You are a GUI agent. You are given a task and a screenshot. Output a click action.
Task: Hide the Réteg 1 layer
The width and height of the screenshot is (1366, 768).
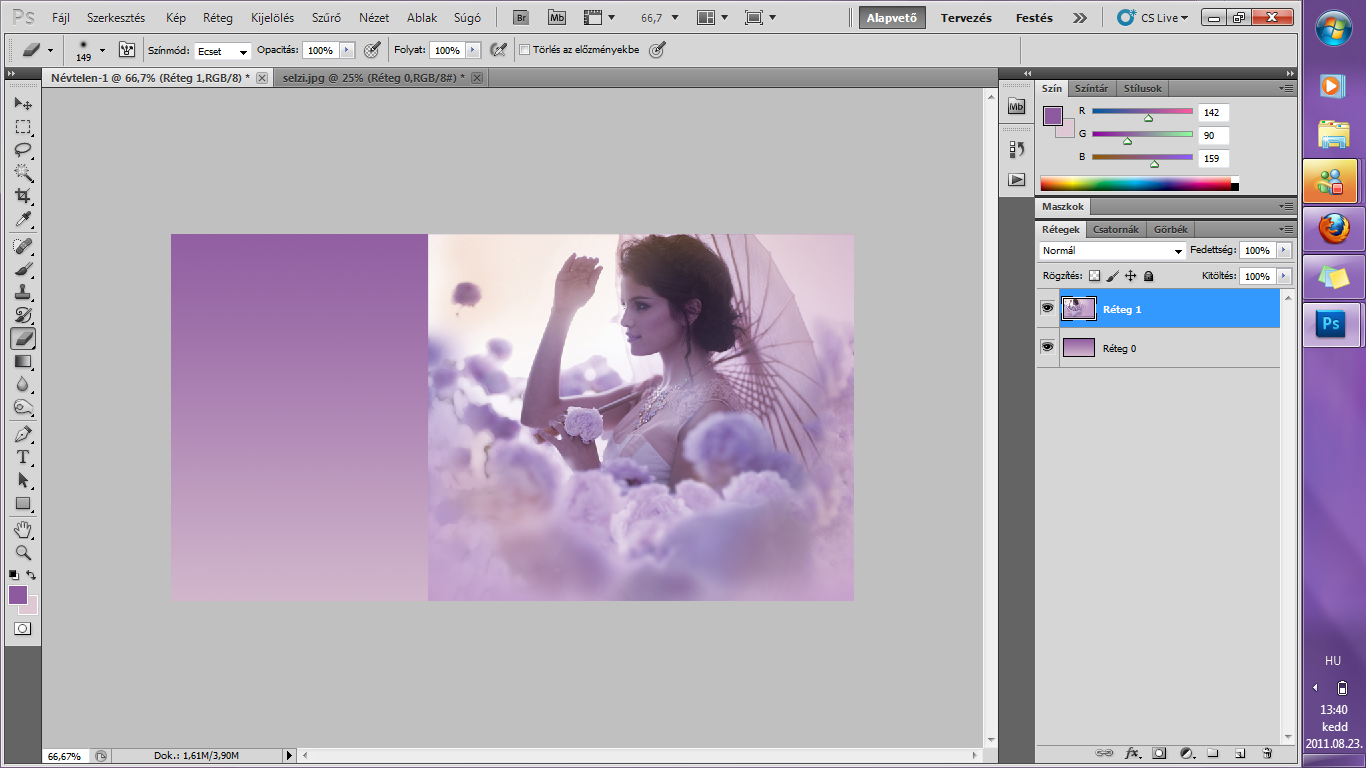[x=1047, y=309]
